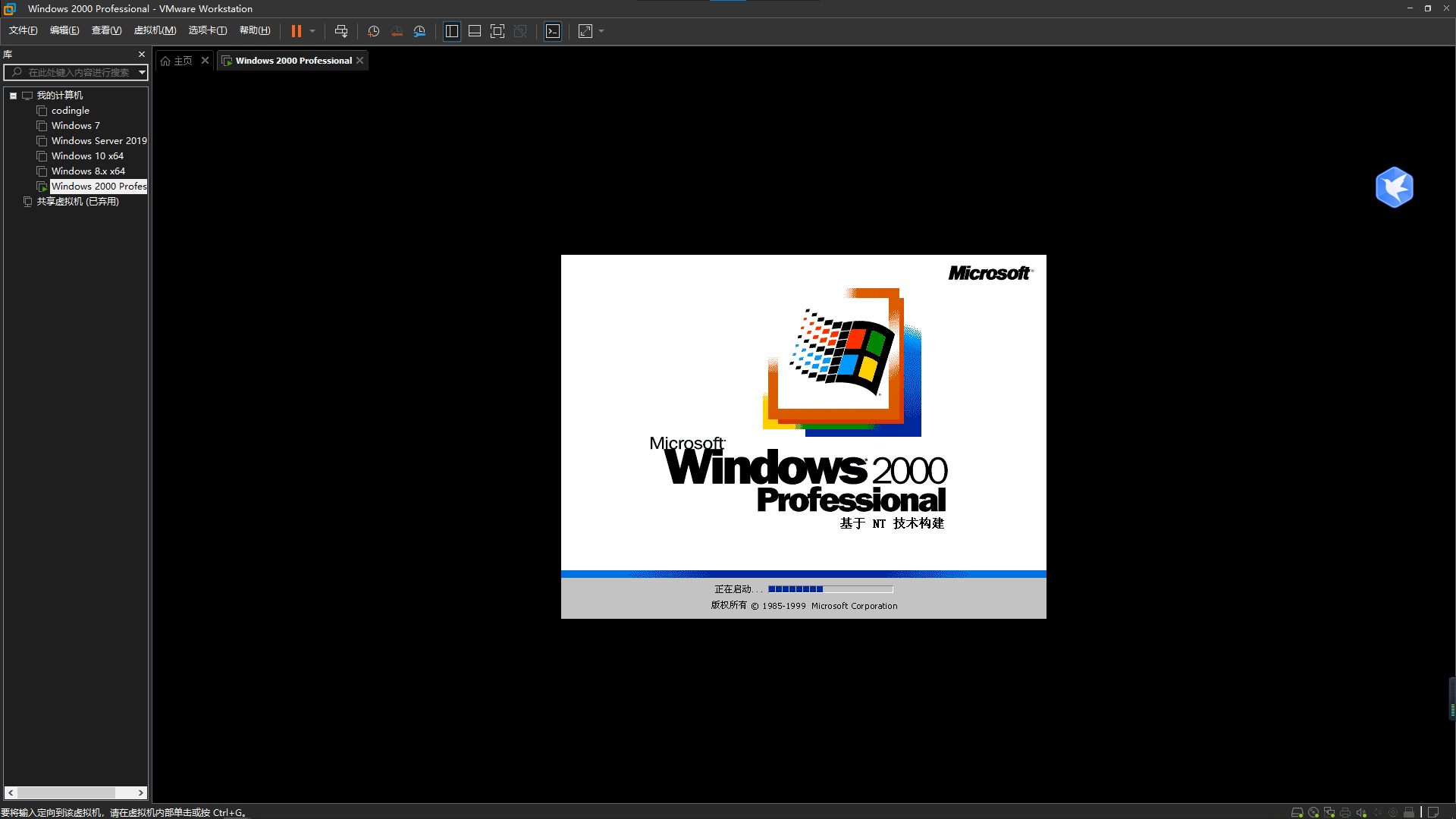Click the hard disk status bar icon

[x=1298, y=812]
